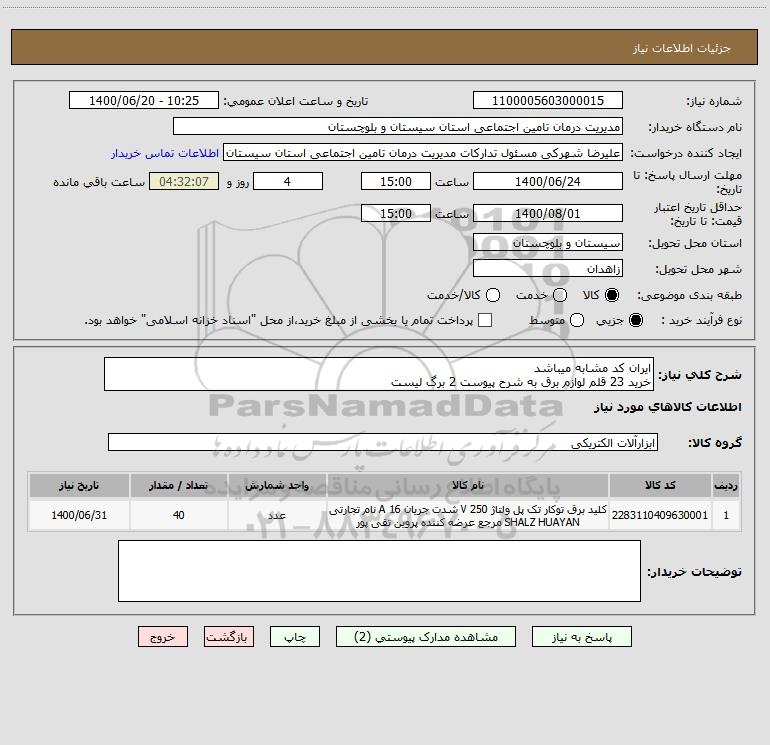
Task: Click the تاریخ نیاز column header
Action: point(79,485)
